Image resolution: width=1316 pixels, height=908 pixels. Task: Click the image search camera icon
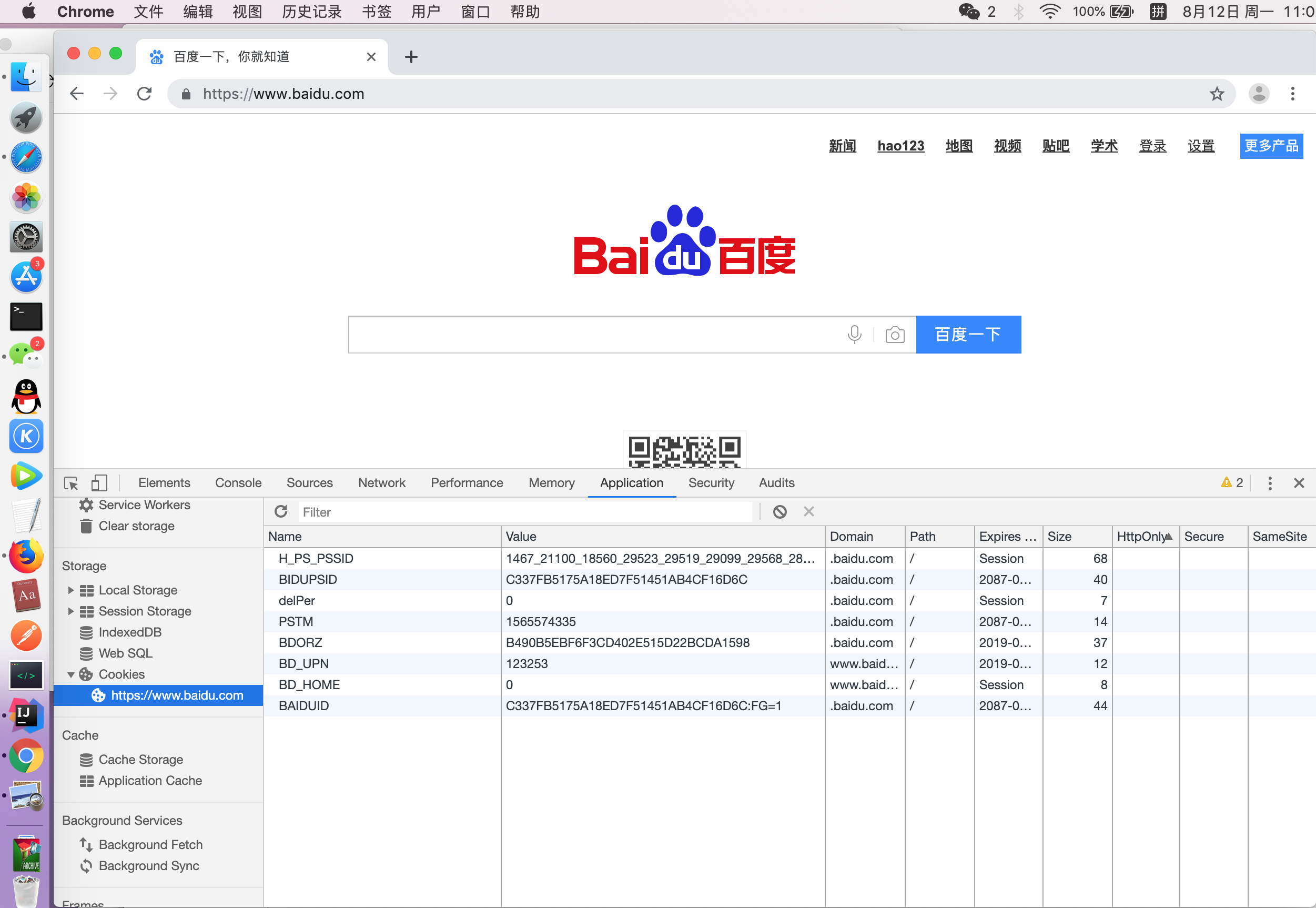pos(895,335)
